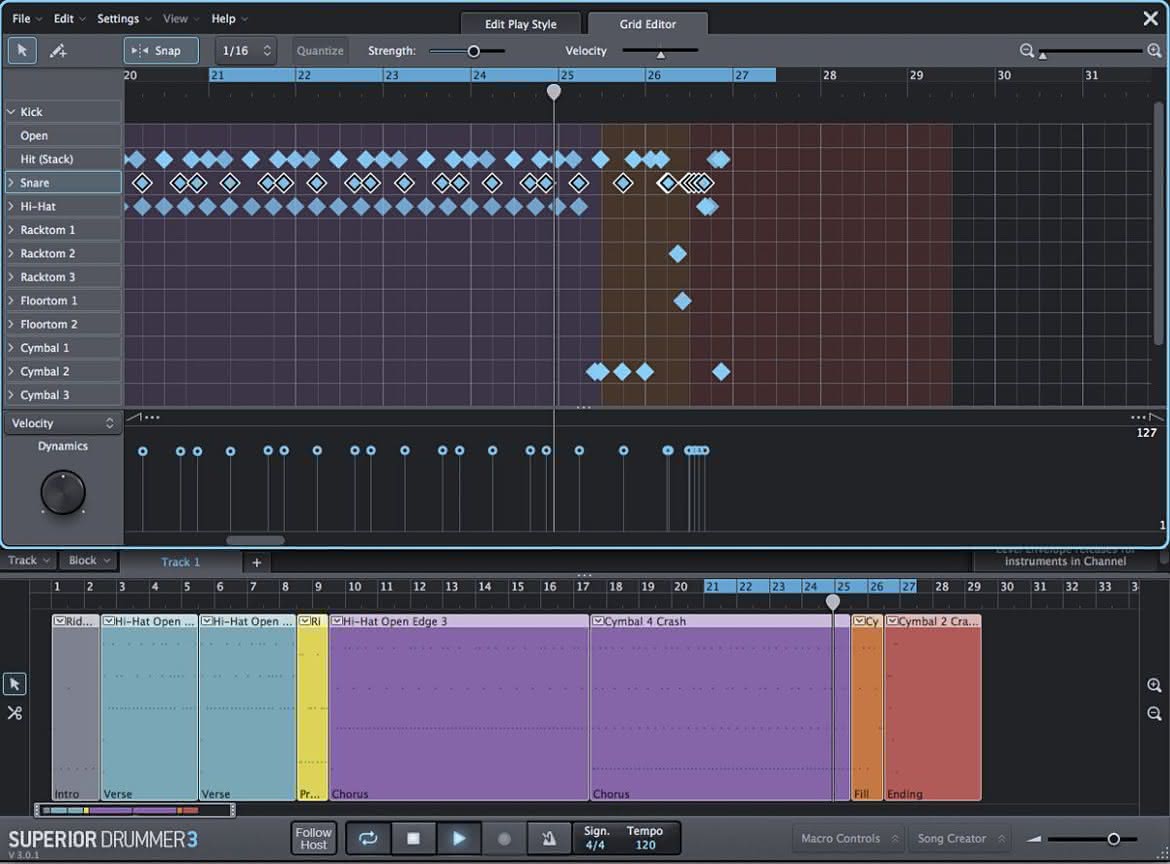Select the pencil draw tool

point(57,51)
